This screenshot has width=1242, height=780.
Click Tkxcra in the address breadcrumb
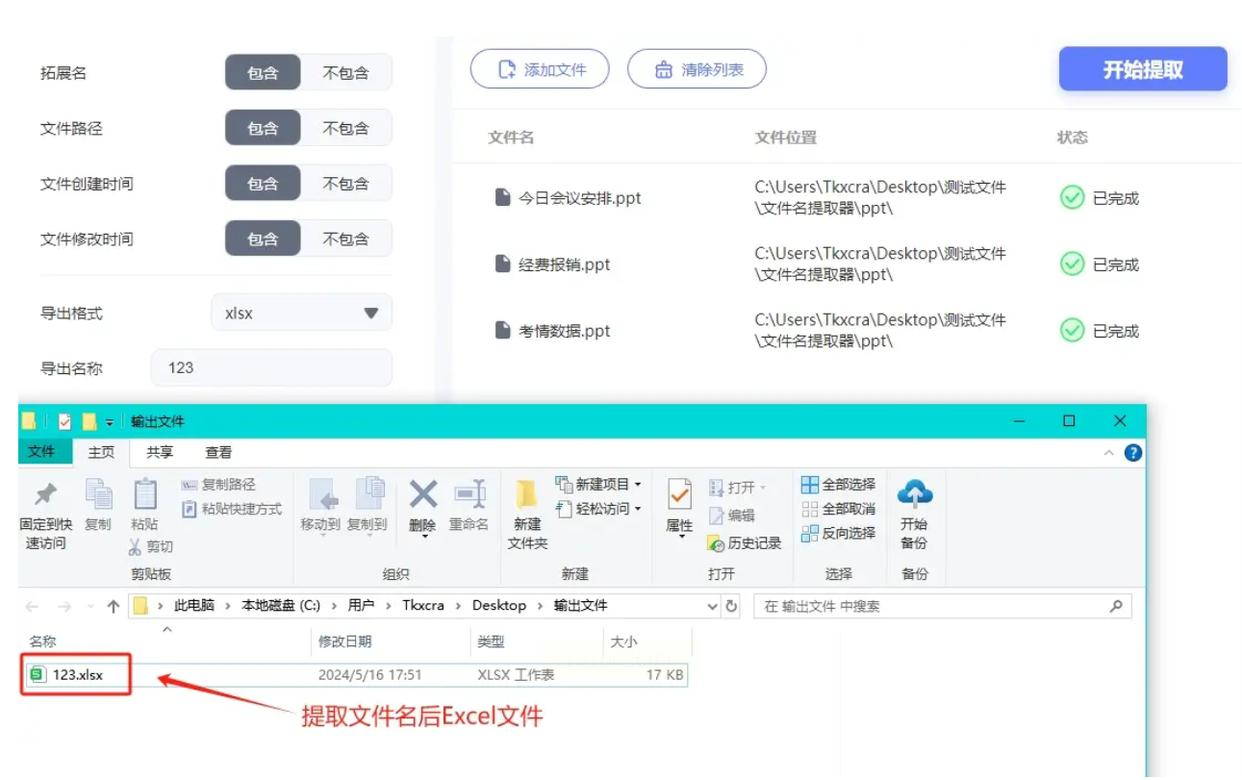point(423,605)
